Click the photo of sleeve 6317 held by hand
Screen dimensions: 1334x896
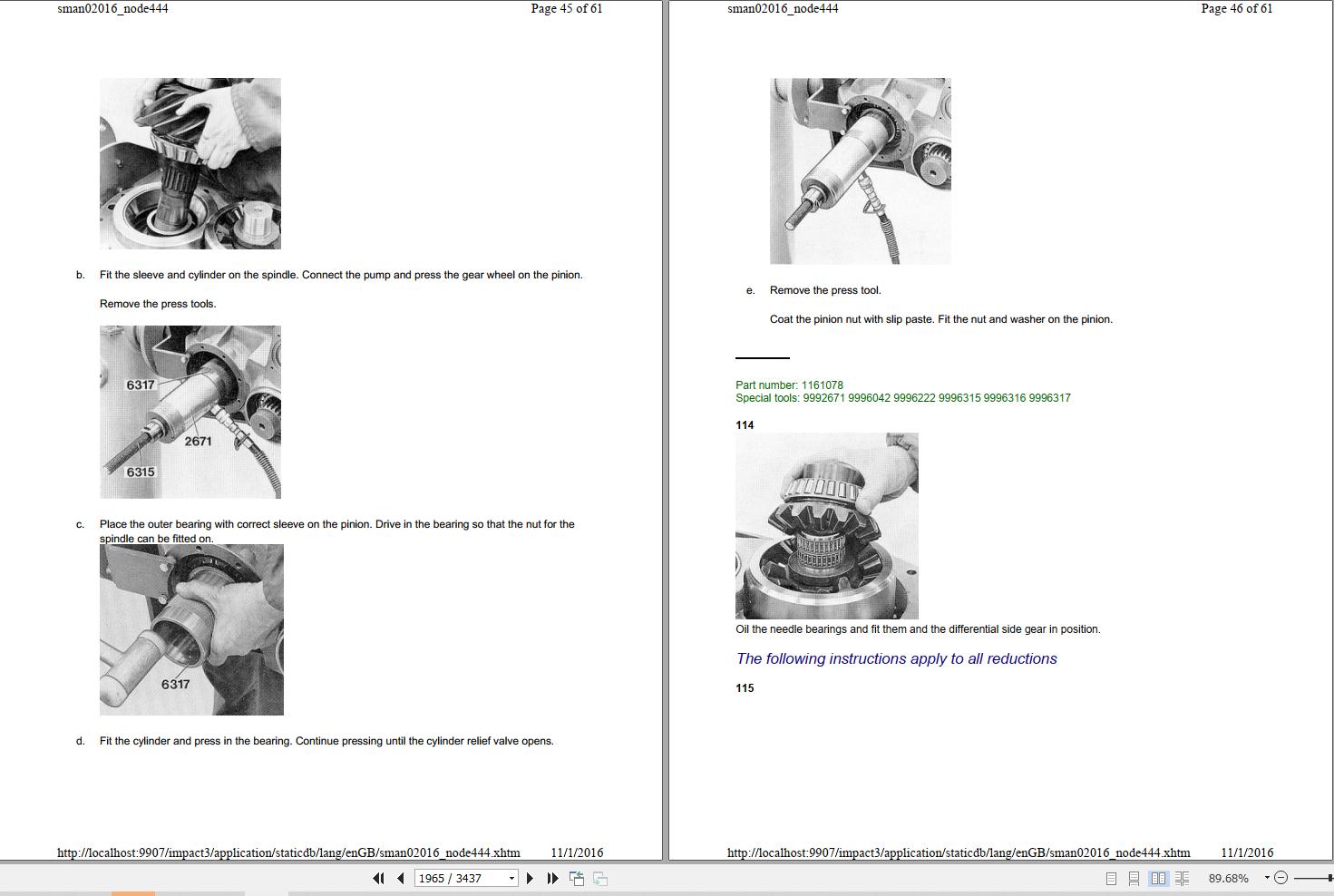(191, 629)
